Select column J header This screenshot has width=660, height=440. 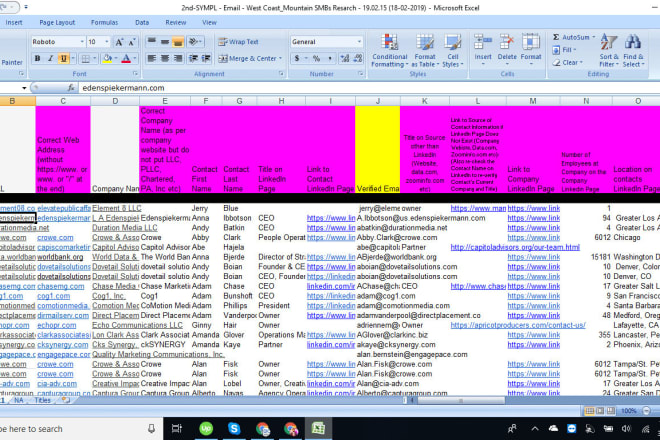378,101
